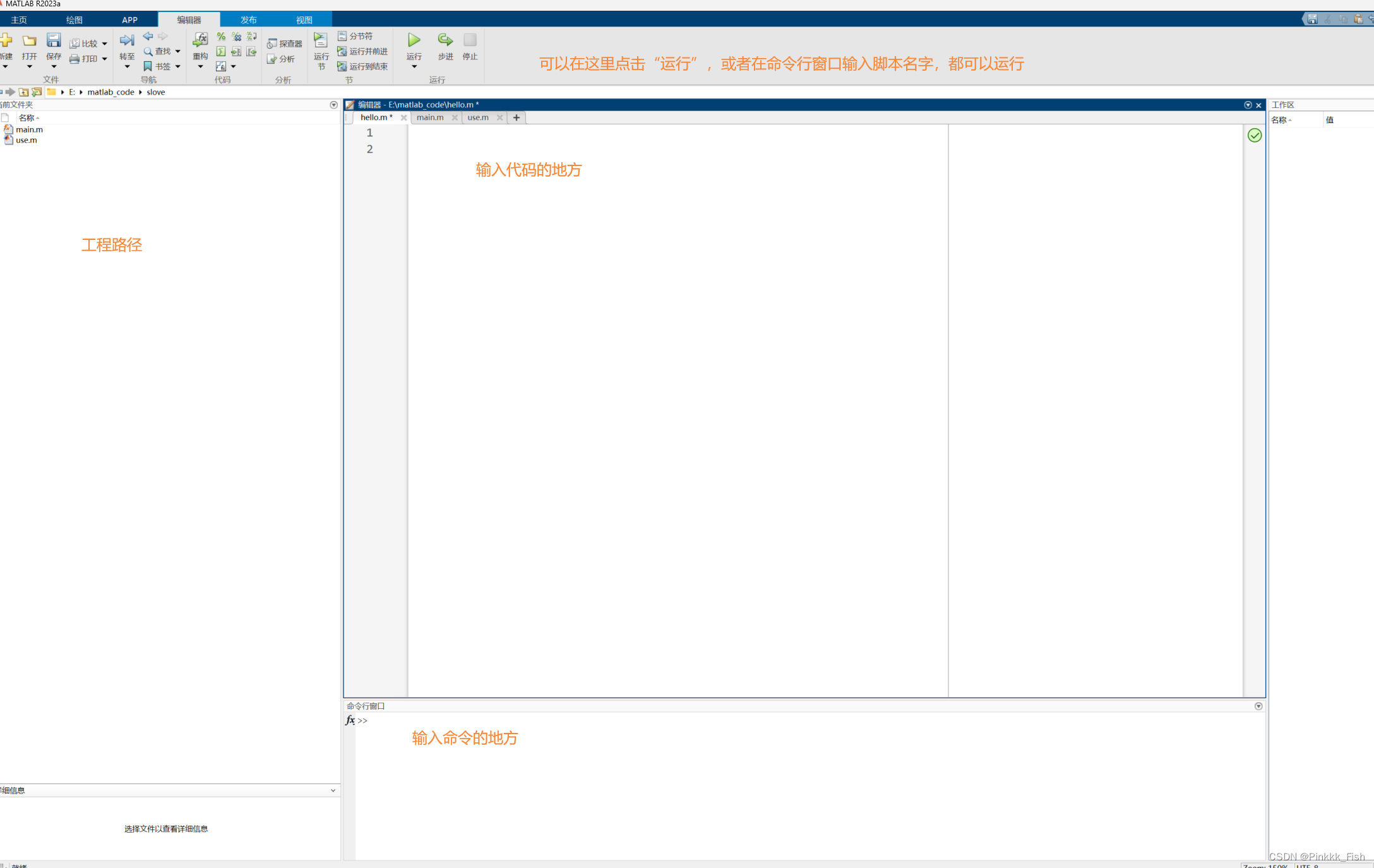Expand the 运行 button dropdown arrow
The image size is (1374, 868).
tap(414, 66)
